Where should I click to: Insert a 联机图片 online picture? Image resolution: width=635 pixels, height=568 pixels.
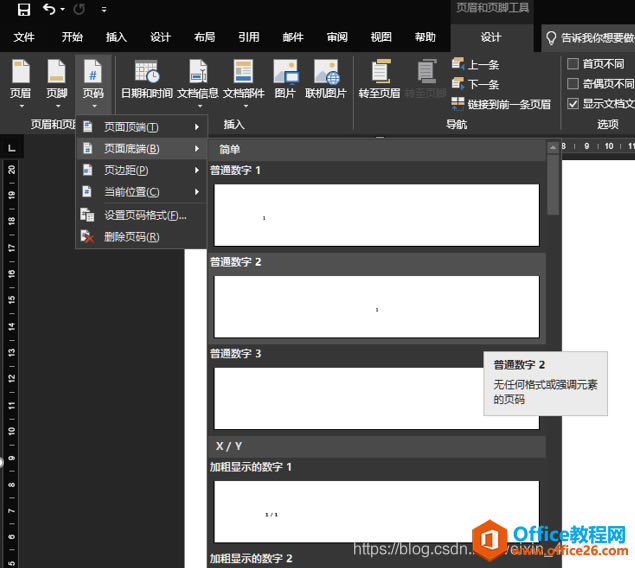[326, 79]
